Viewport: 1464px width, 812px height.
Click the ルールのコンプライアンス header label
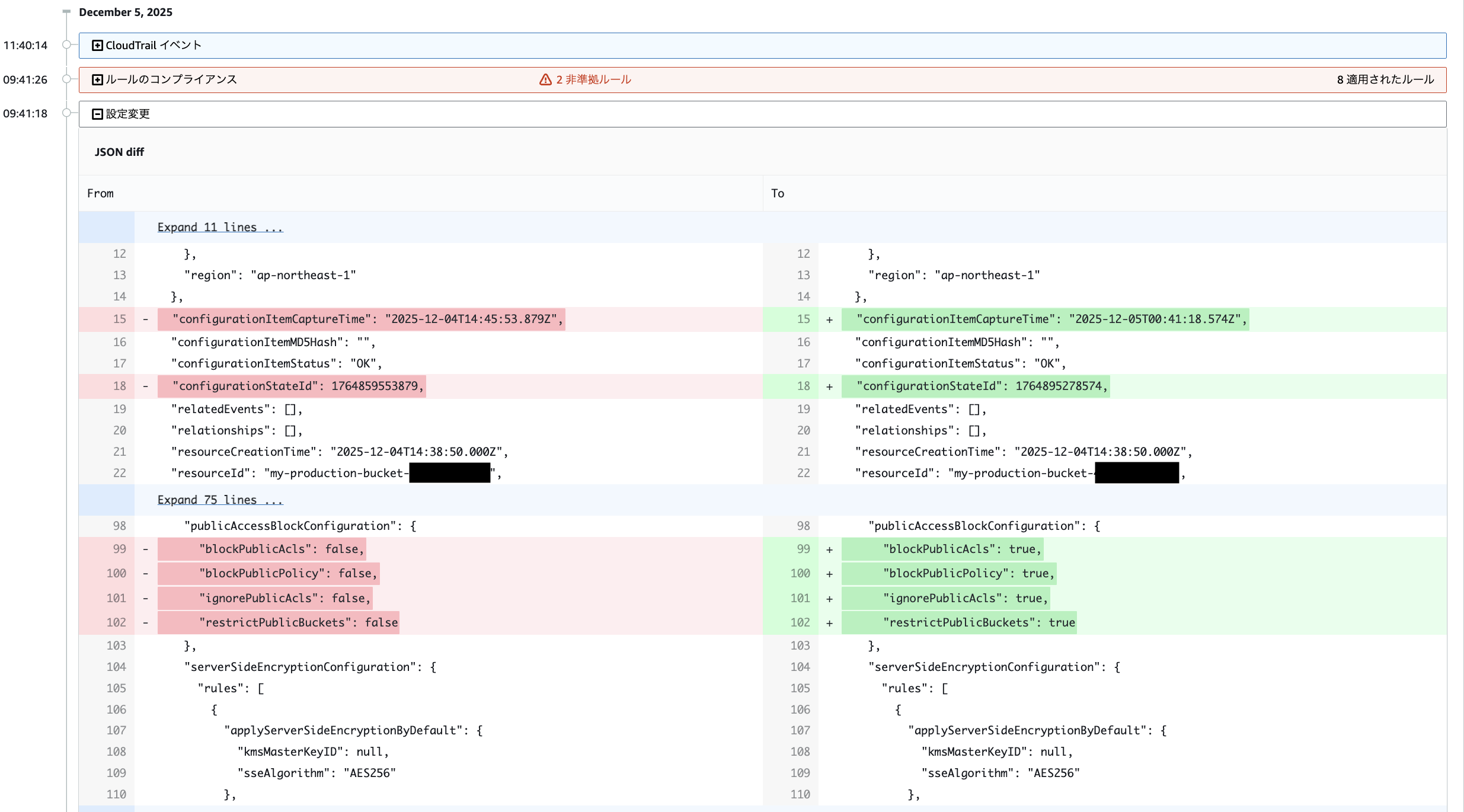tap(171, 79)
